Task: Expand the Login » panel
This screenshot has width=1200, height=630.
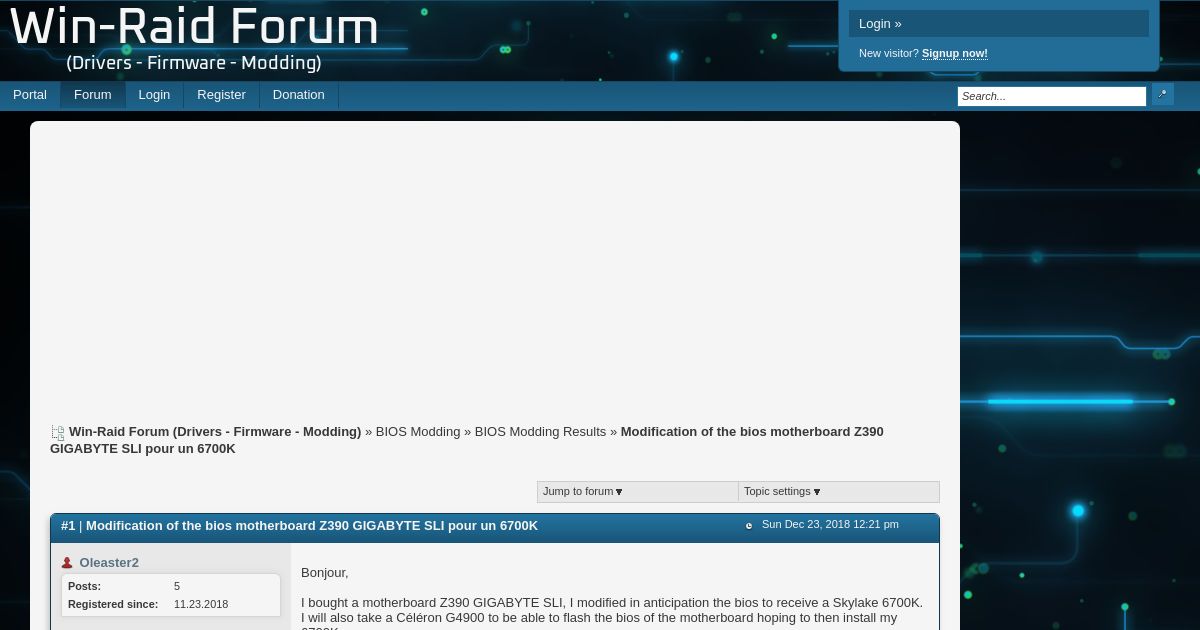Action: click(998, 24)
